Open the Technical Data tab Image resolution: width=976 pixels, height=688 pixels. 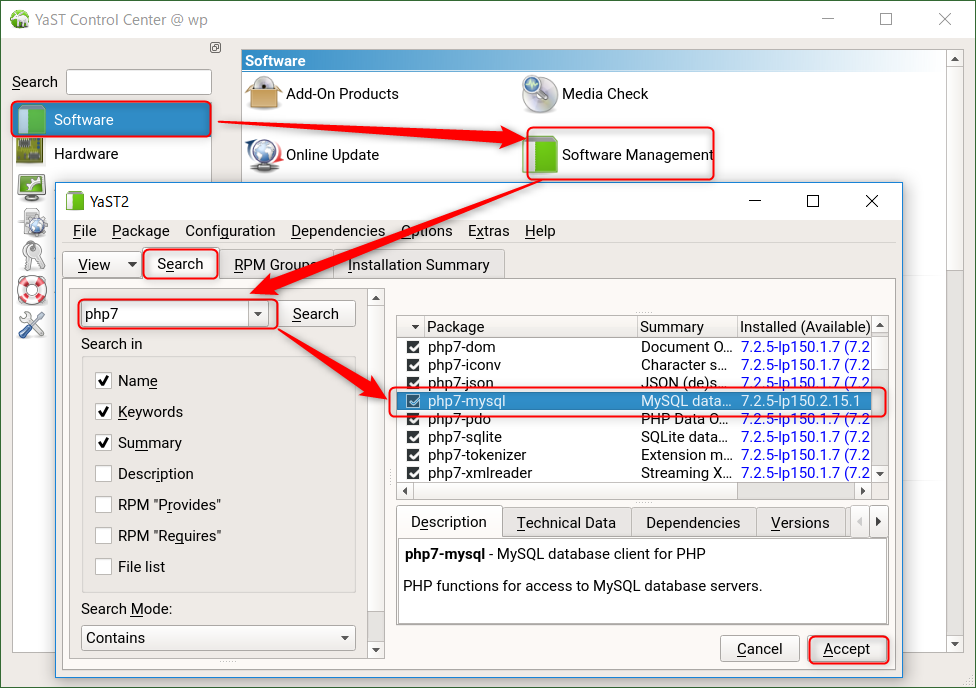coord(566,522)
